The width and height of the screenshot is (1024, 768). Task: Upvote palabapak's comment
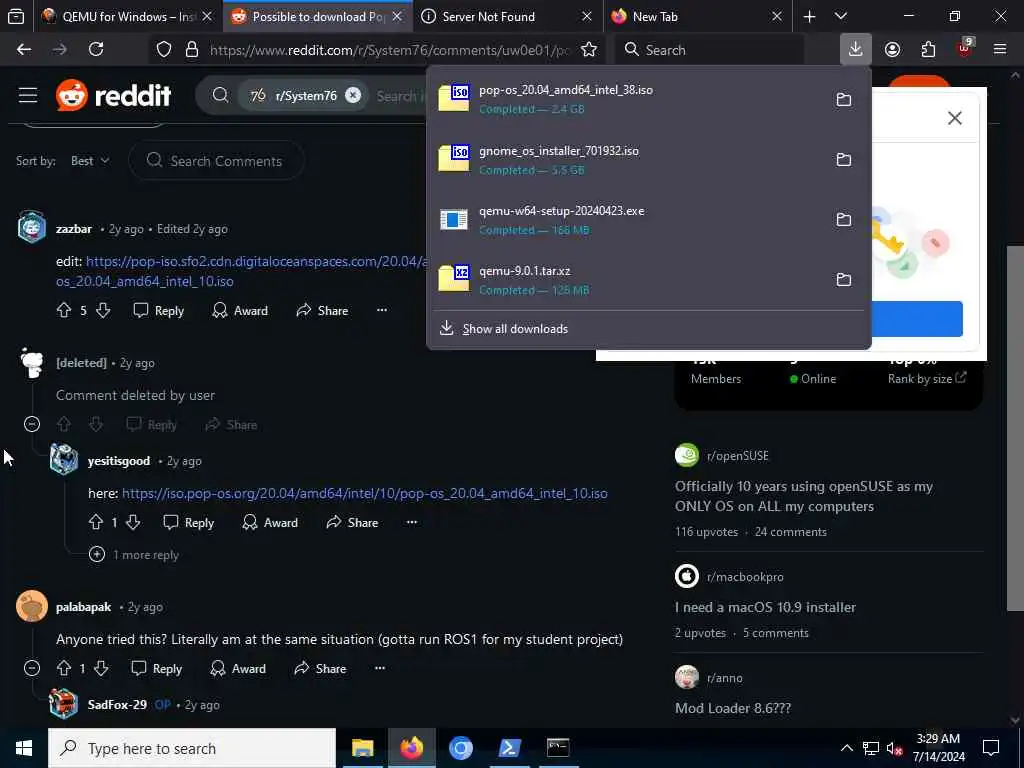(x=64, y=669)
